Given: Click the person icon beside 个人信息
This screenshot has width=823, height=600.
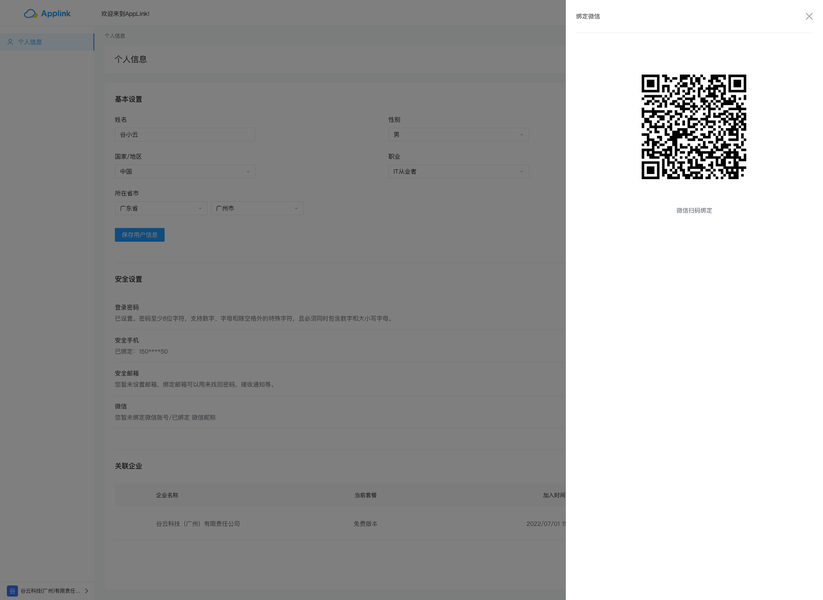Looking at the screenshot, I should [x=10, y=42].
